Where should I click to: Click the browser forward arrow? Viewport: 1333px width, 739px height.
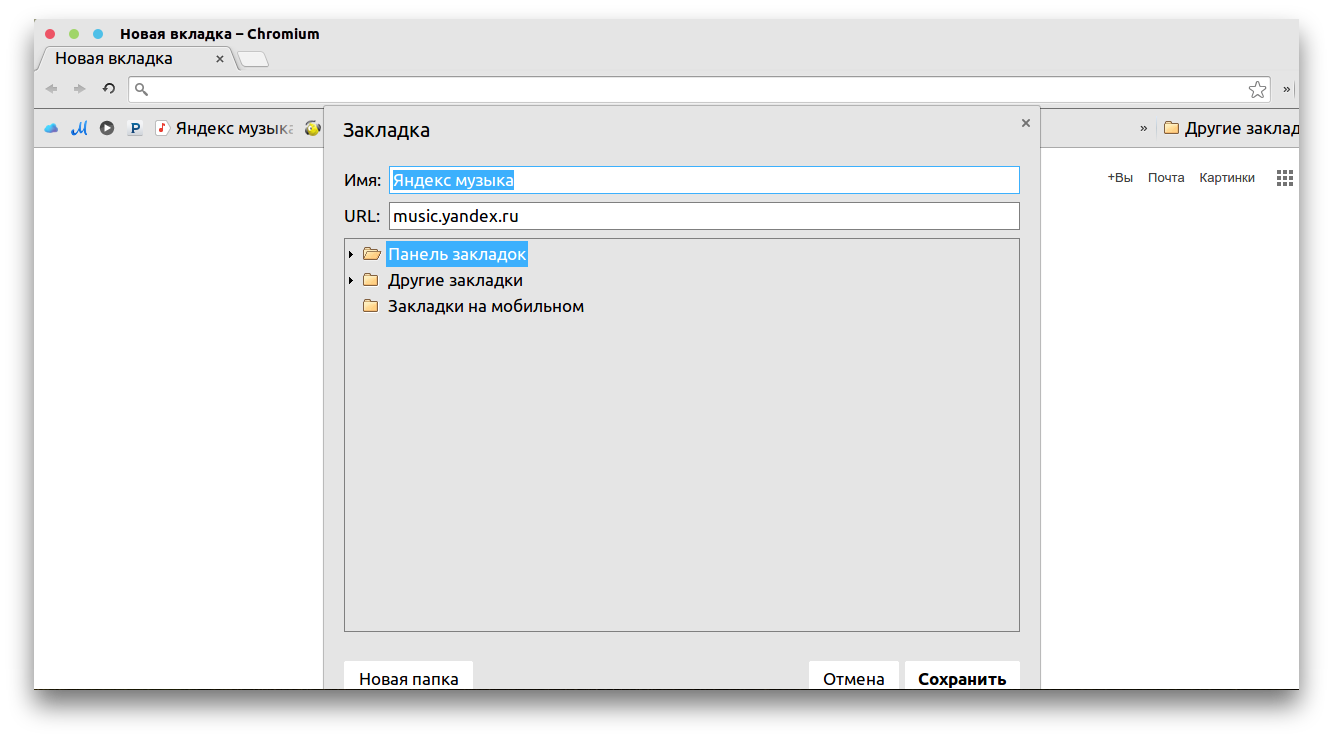80,89
